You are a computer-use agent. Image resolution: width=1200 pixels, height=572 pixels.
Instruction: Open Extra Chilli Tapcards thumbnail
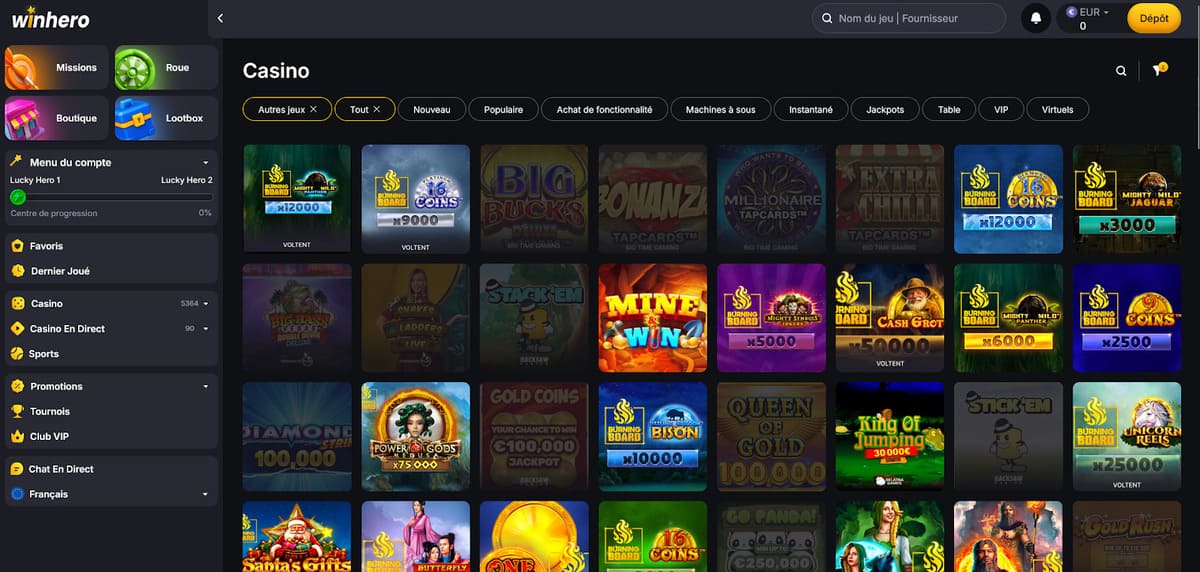point(889,198)
